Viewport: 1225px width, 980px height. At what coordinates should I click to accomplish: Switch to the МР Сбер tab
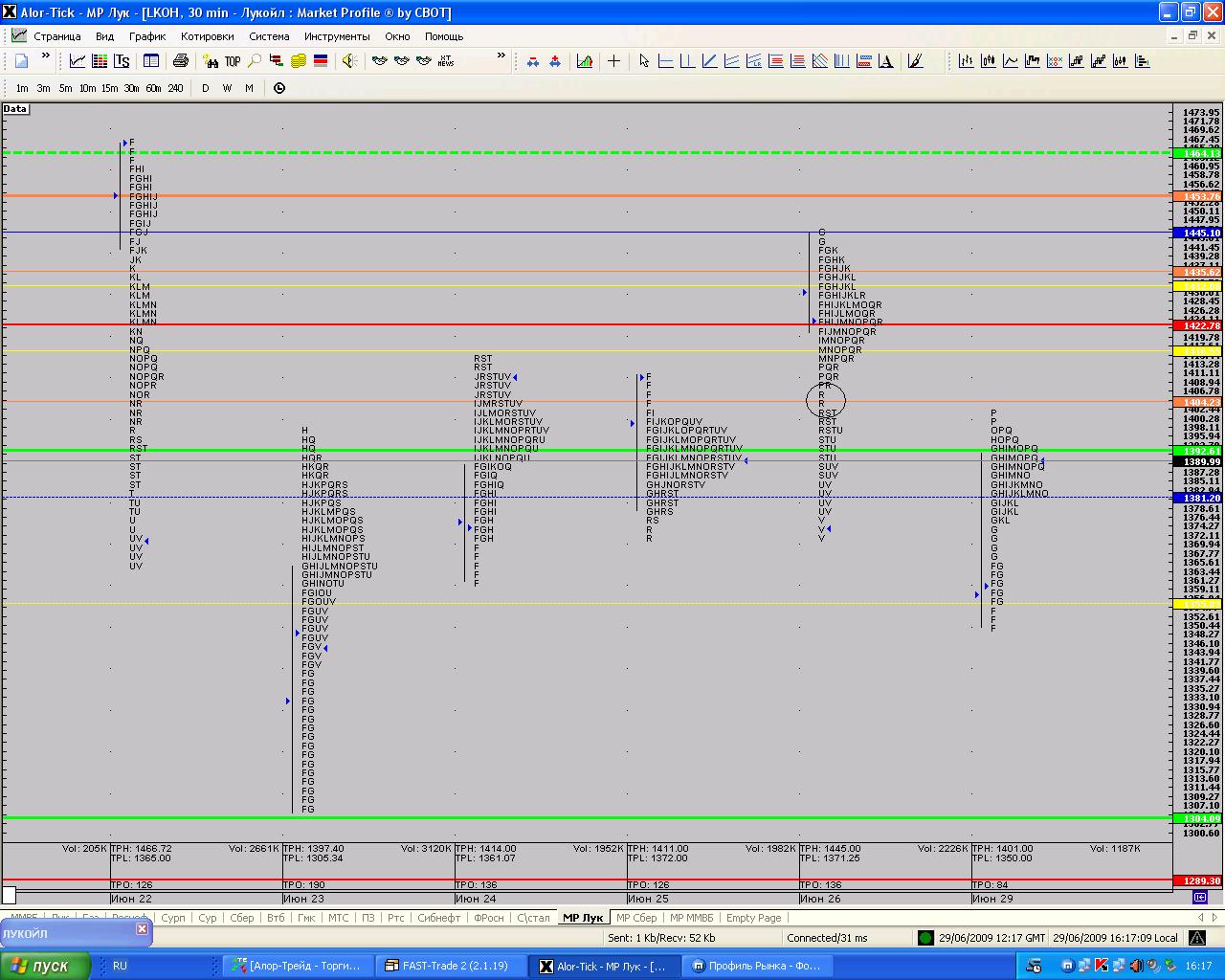636,918
